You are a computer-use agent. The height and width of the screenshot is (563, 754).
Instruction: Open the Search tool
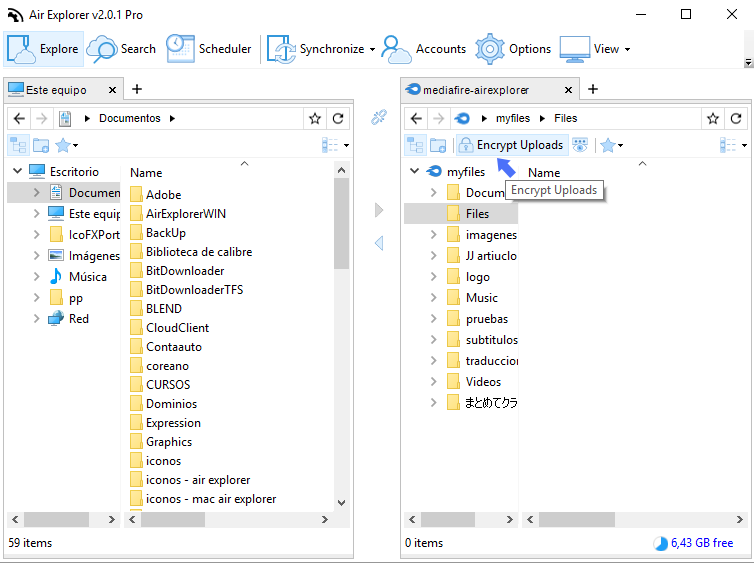point(121,49)
